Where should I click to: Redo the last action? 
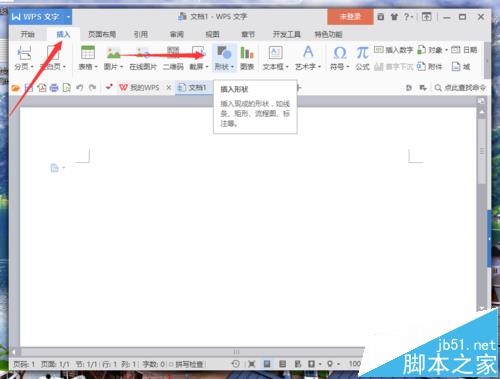(92, 88)
